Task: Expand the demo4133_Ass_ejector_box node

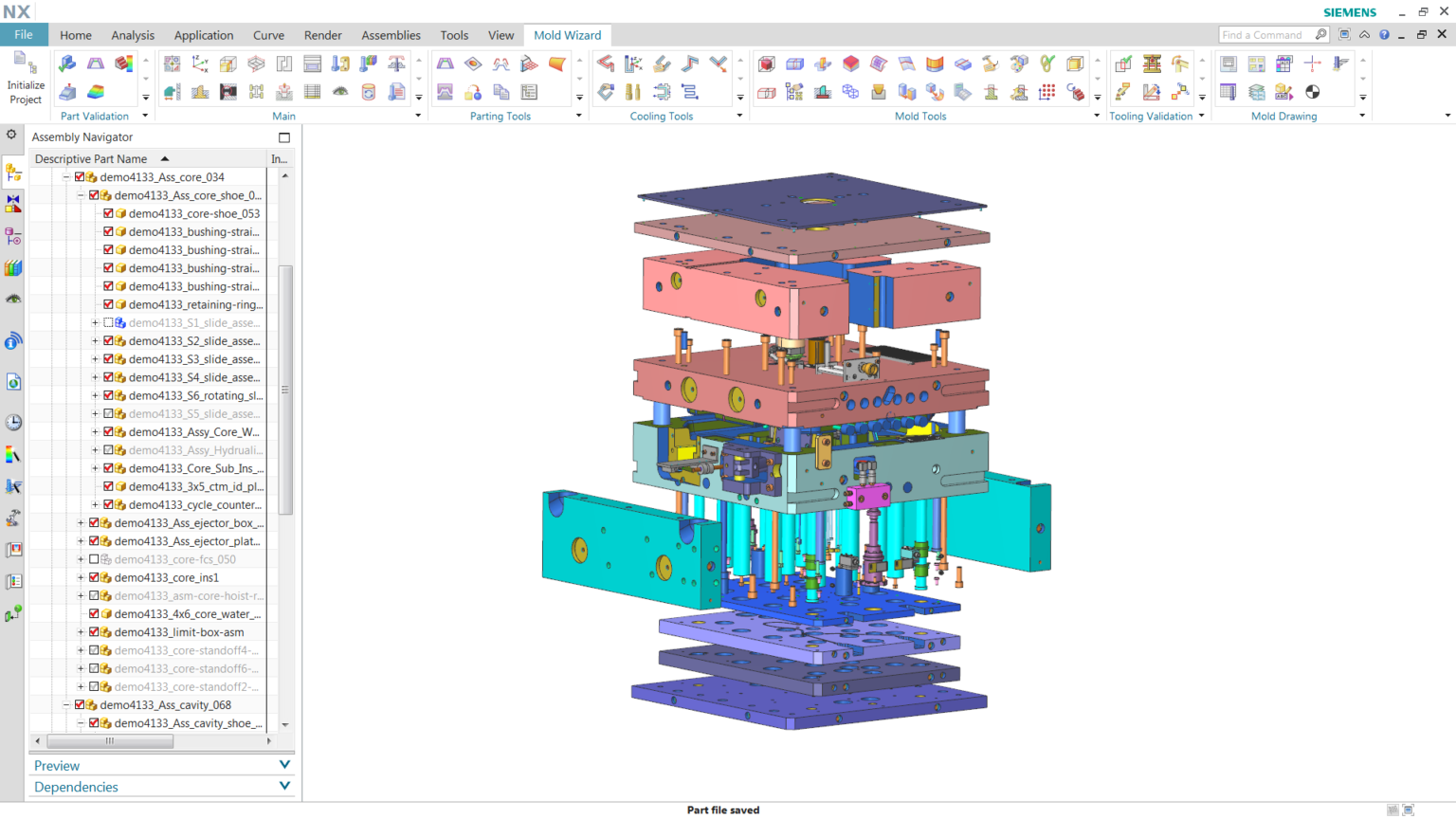Action: tap(81, 522)
